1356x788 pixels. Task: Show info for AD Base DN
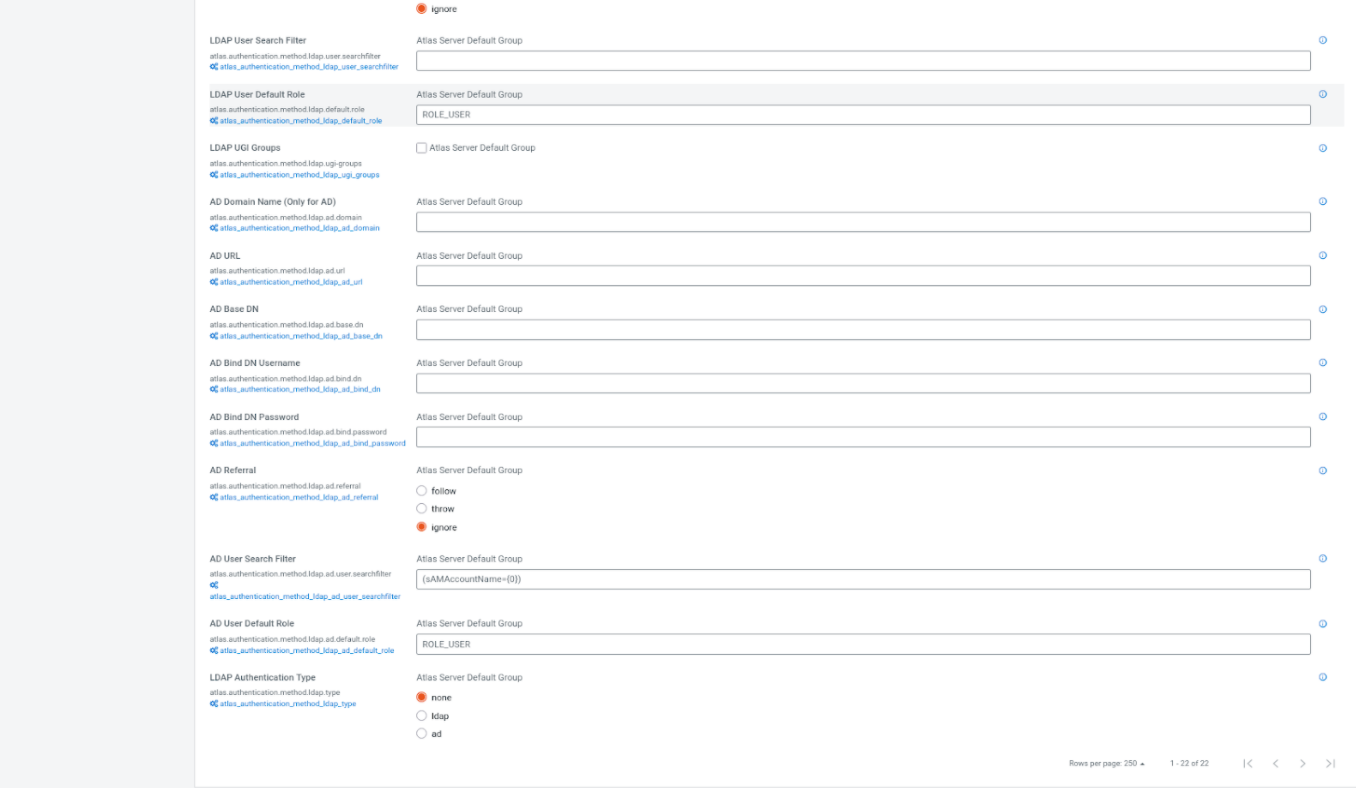pyautogui.click(x=1322, y=310)
